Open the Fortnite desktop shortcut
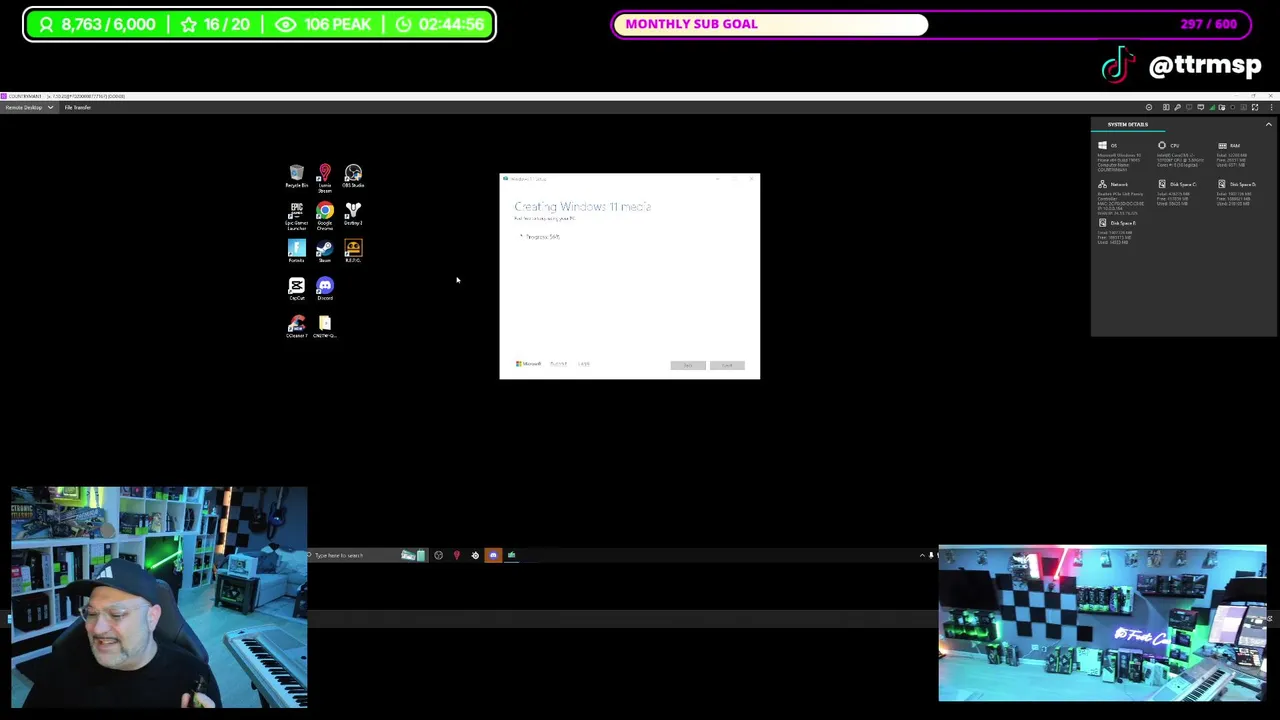 tap(296, 250)
